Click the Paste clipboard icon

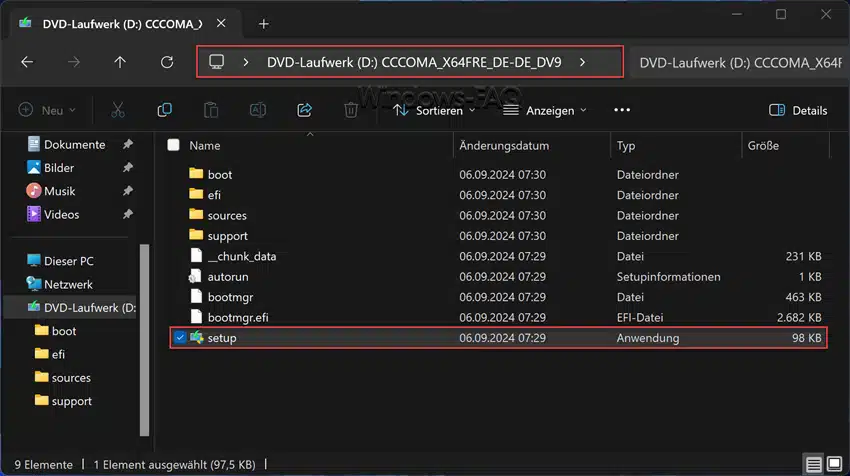(x=211, y=110)
